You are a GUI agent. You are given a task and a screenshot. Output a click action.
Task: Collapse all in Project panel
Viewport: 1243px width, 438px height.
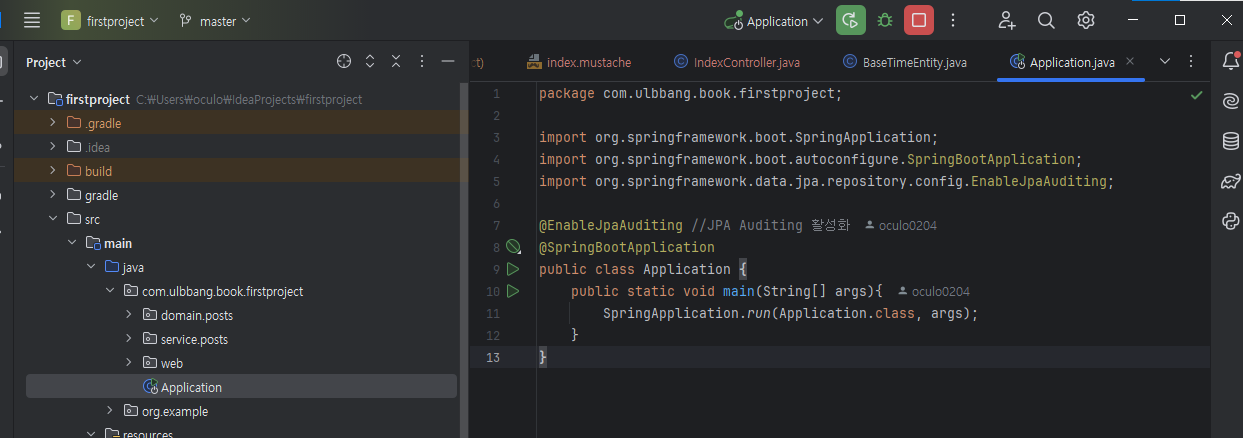point(396,62)
